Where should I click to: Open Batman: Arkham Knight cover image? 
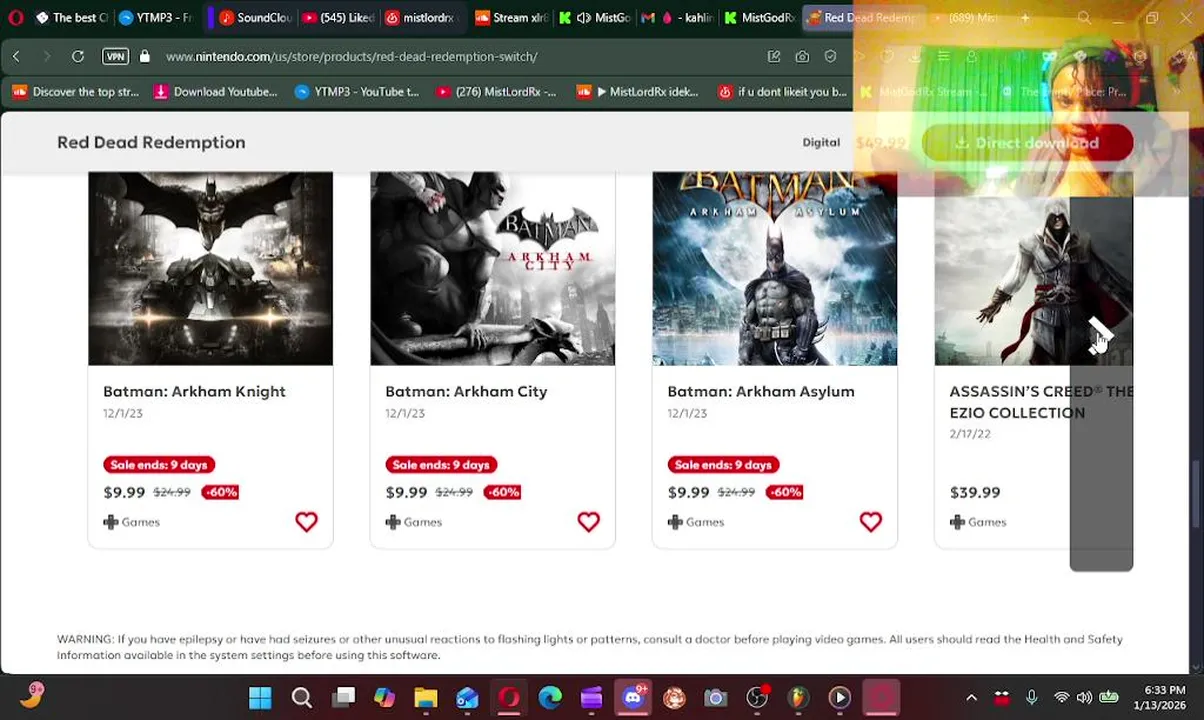click(210, 268)
